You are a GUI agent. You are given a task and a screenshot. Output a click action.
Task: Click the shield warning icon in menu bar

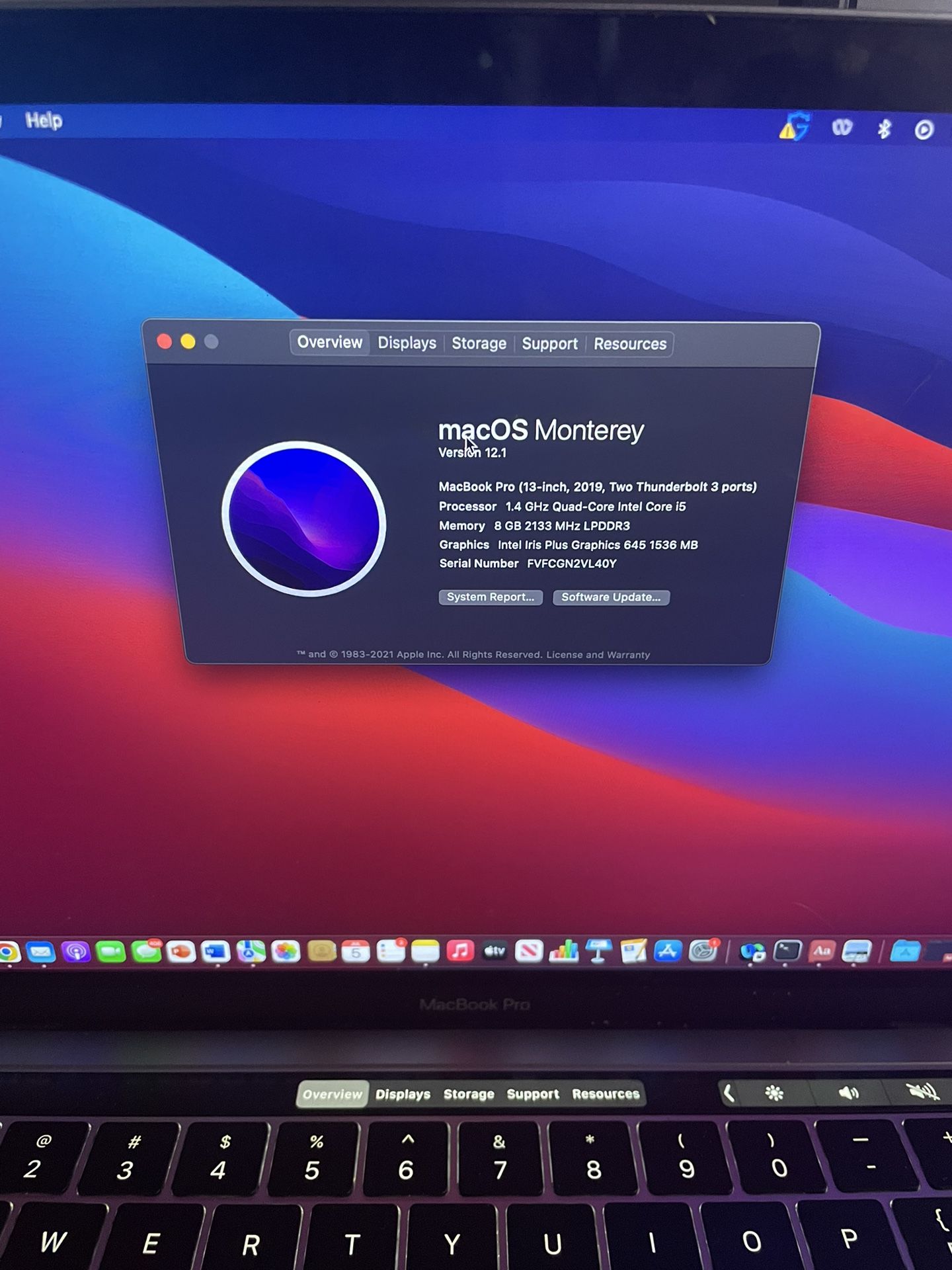[x=794, y=126]
